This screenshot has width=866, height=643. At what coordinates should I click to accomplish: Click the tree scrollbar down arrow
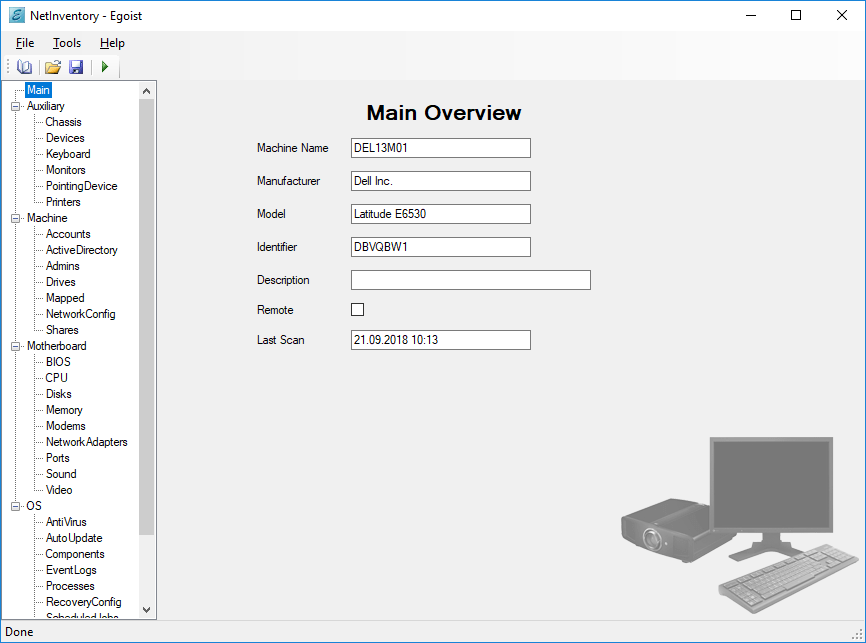click(146, 610)
